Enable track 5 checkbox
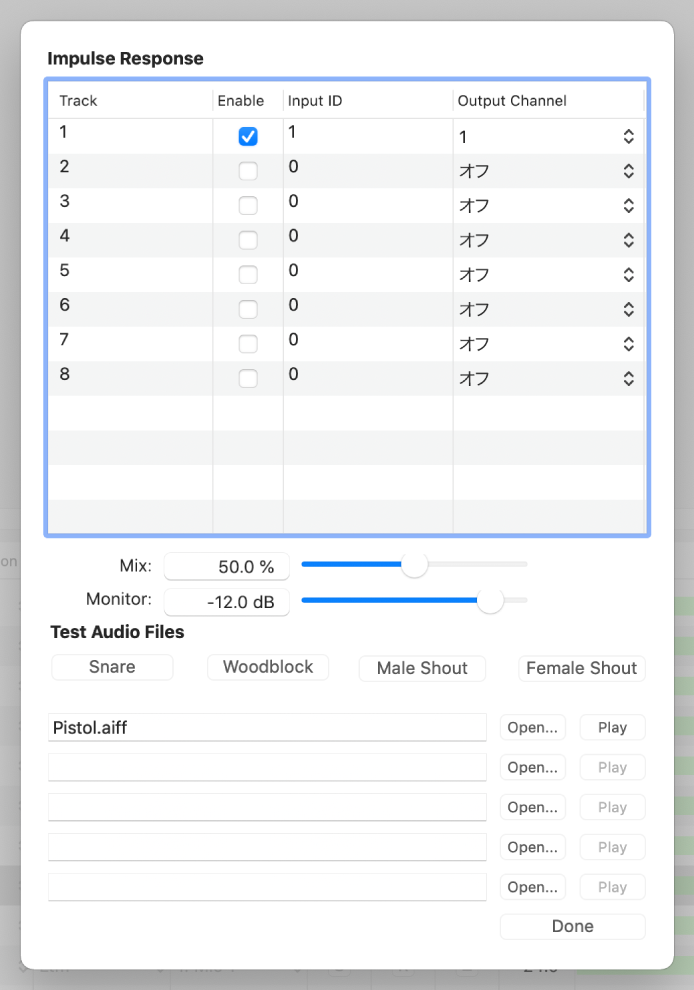694x990 pixels. [248, 275]
